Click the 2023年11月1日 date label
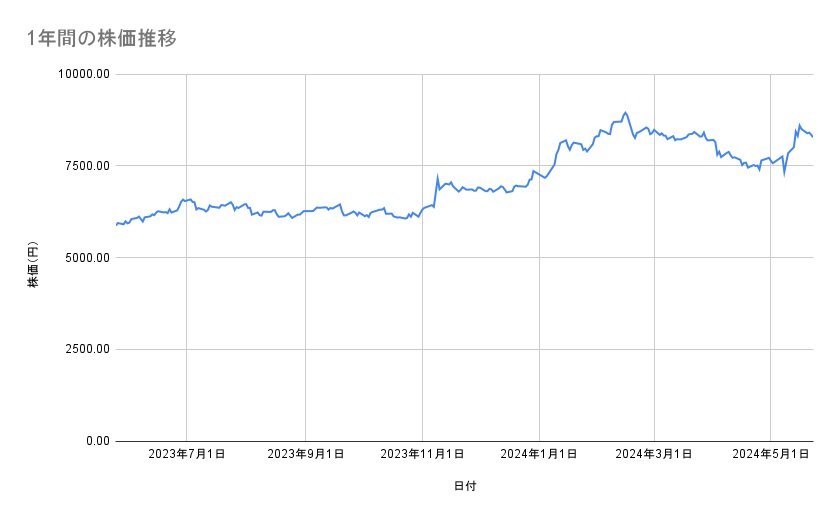 point(422,455)
